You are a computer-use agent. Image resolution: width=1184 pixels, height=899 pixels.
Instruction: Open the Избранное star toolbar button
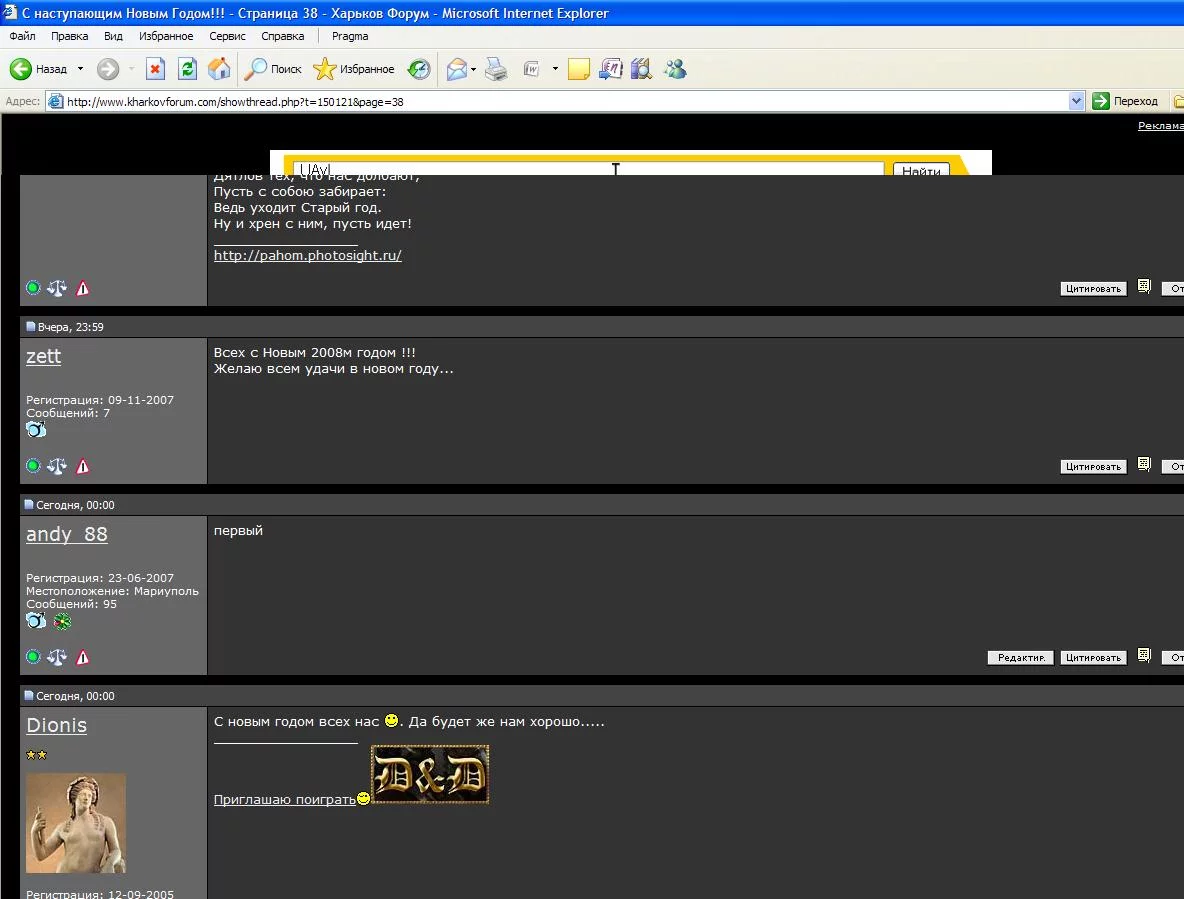tap(353, 69)
